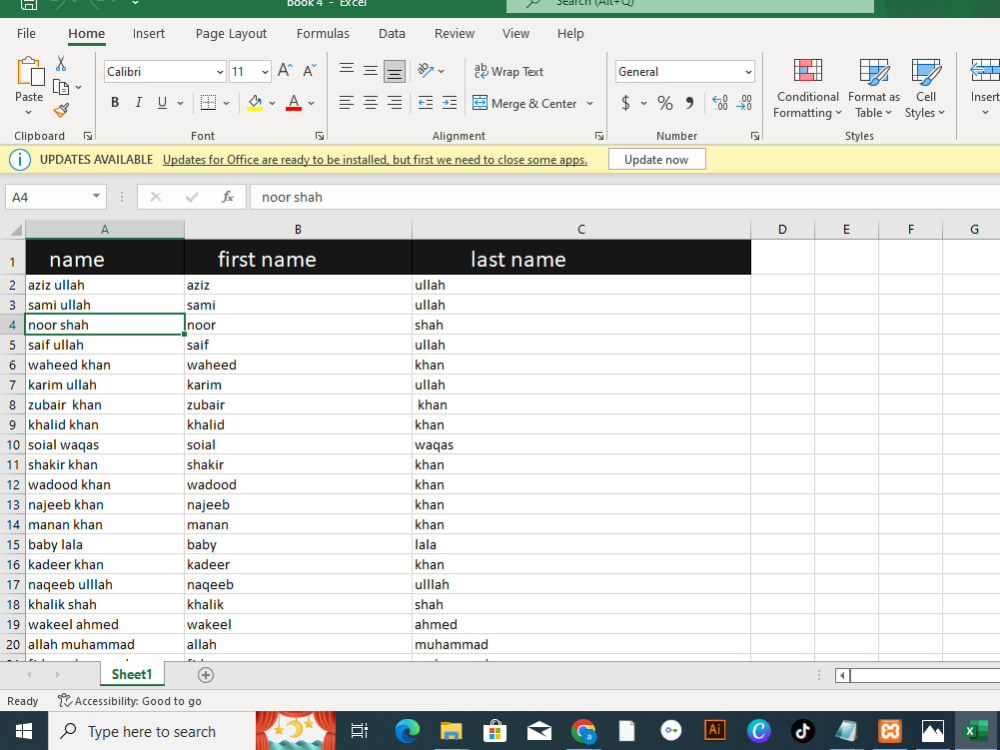Viewport: 1000px width, 750px height.
Task: Click the Cut scissors icon
Action: click(61, 64)
